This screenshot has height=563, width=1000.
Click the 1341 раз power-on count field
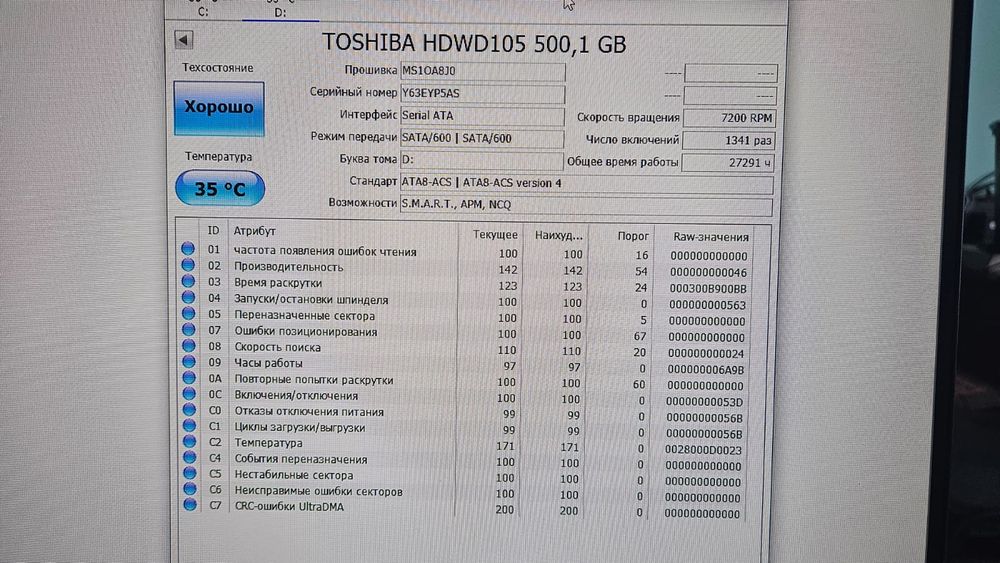[729, 140]
